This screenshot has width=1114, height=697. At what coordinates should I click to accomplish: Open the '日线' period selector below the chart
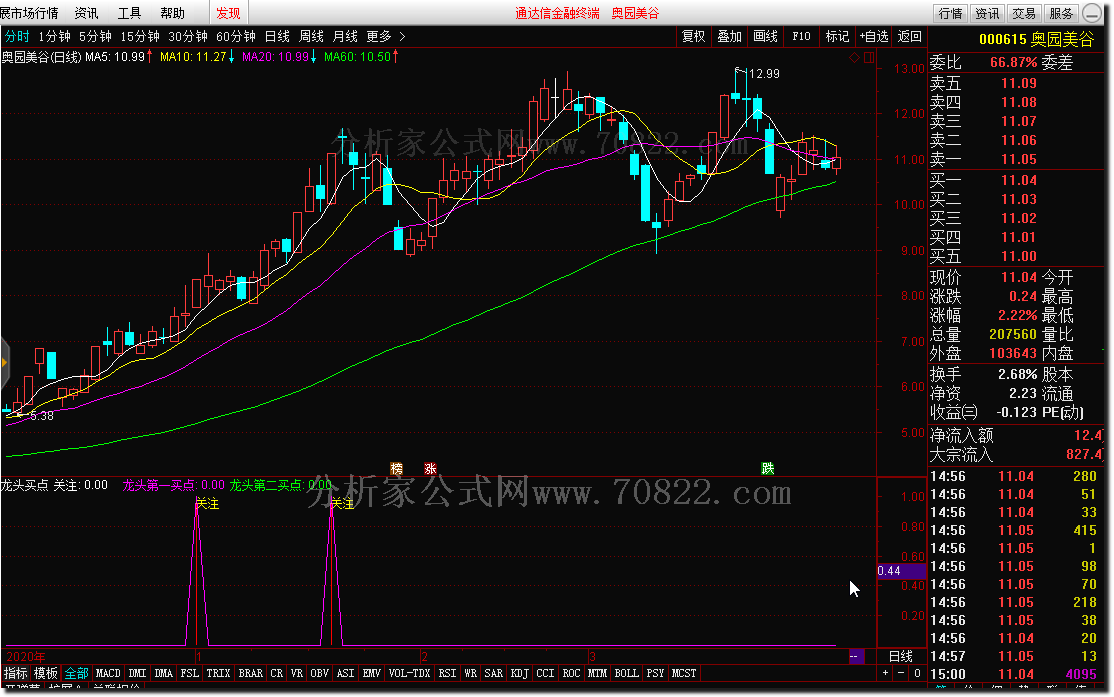point(901,657)
